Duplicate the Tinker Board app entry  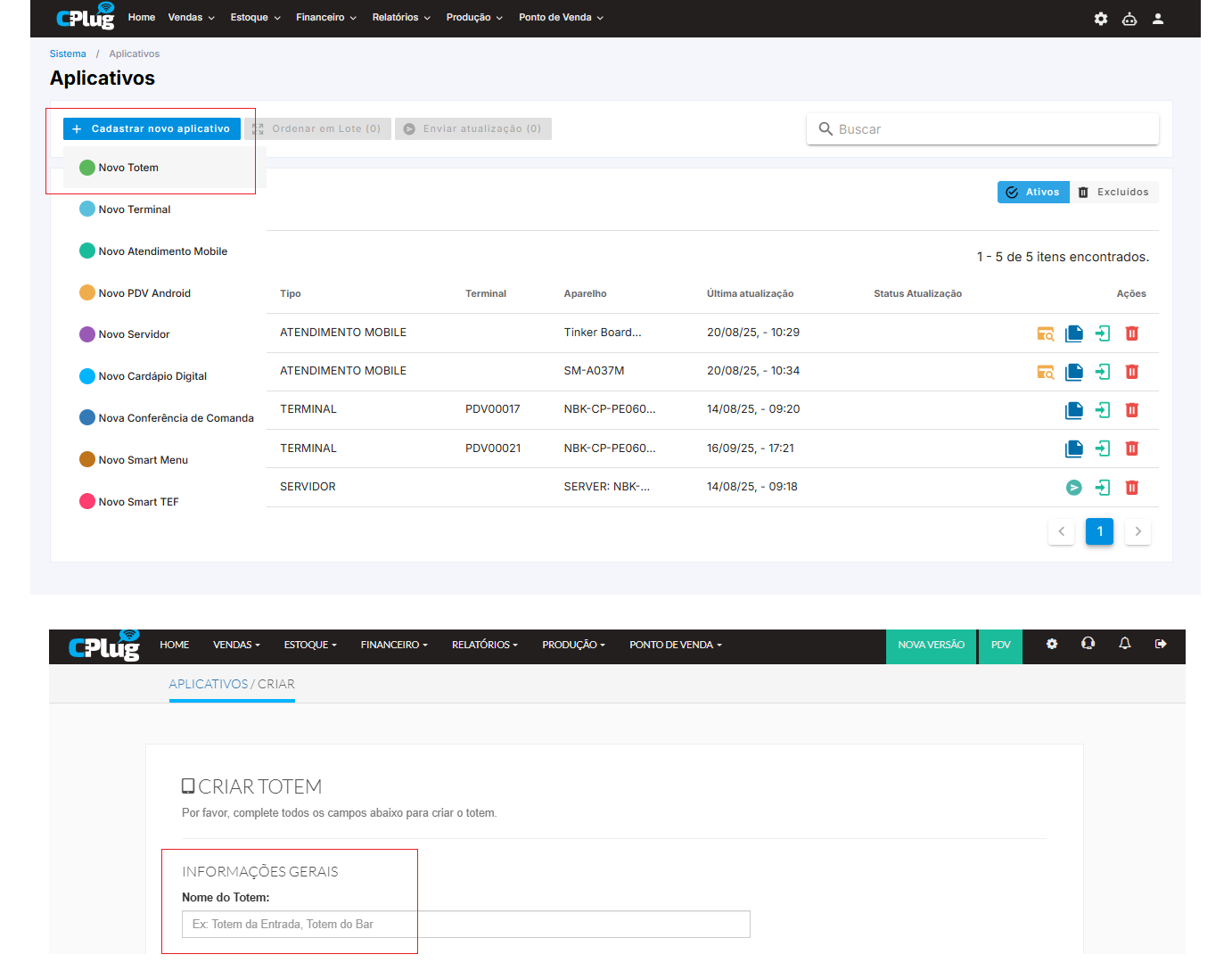point(1074,333)
